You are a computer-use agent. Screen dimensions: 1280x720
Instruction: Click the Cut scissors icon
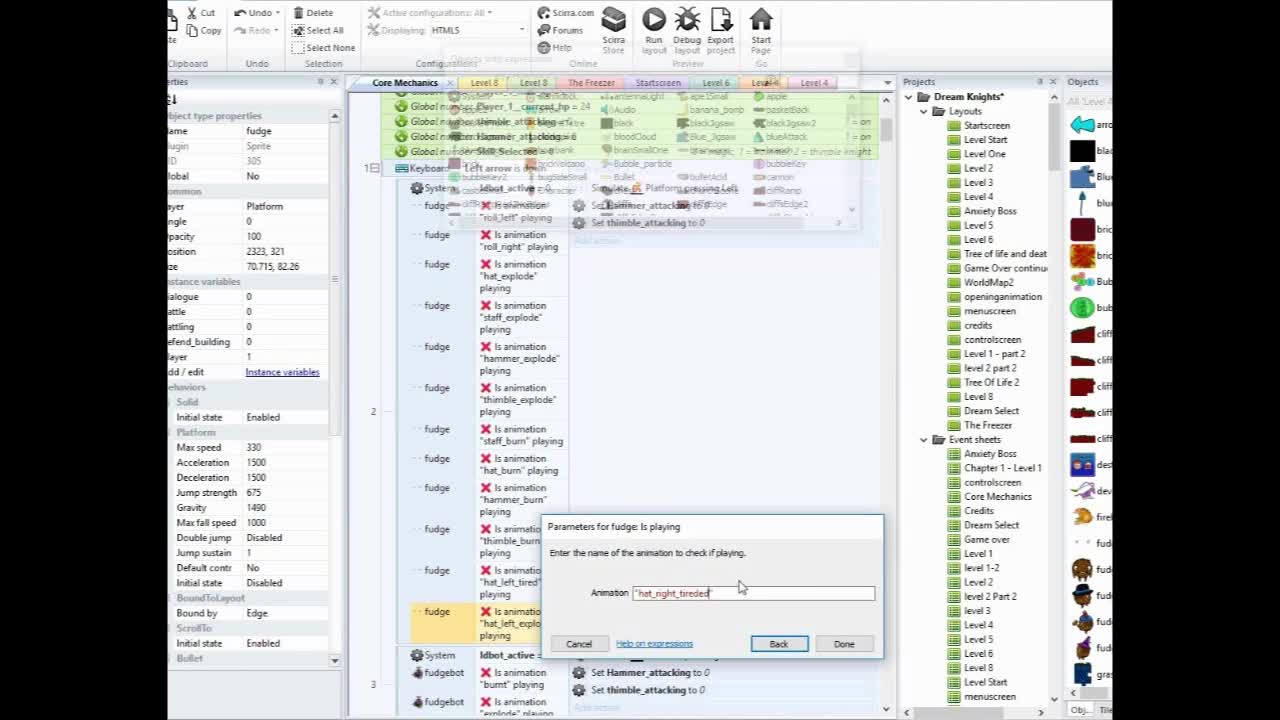tap(192, 13)
